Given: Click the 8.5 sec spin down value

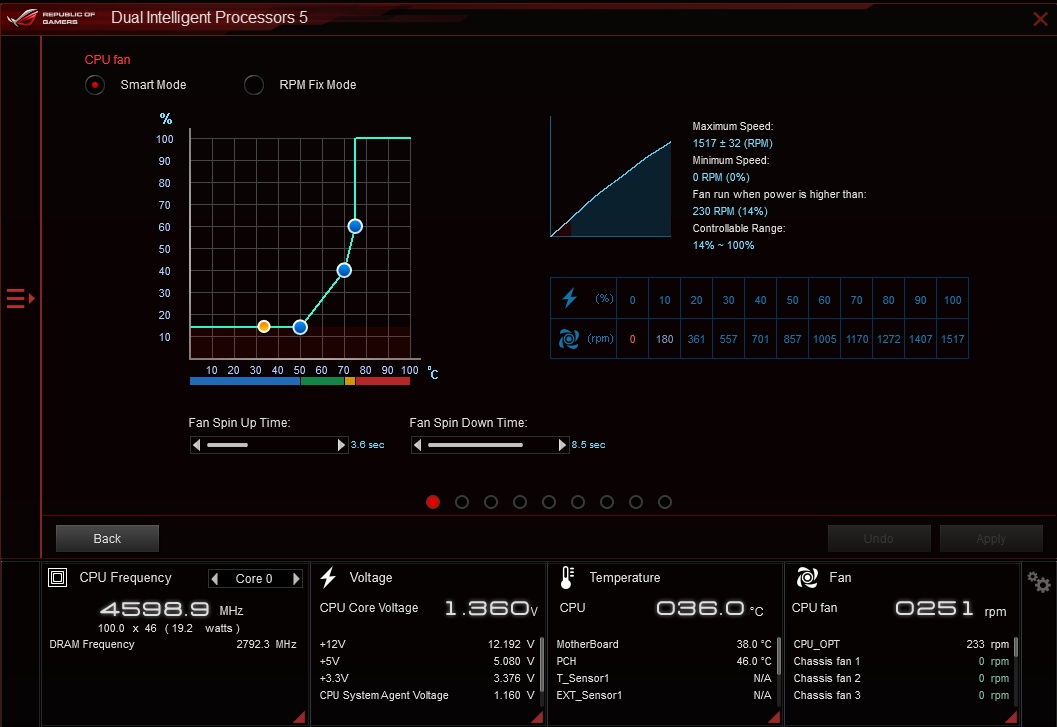Looking at the screenshot, I should [588, 445].
